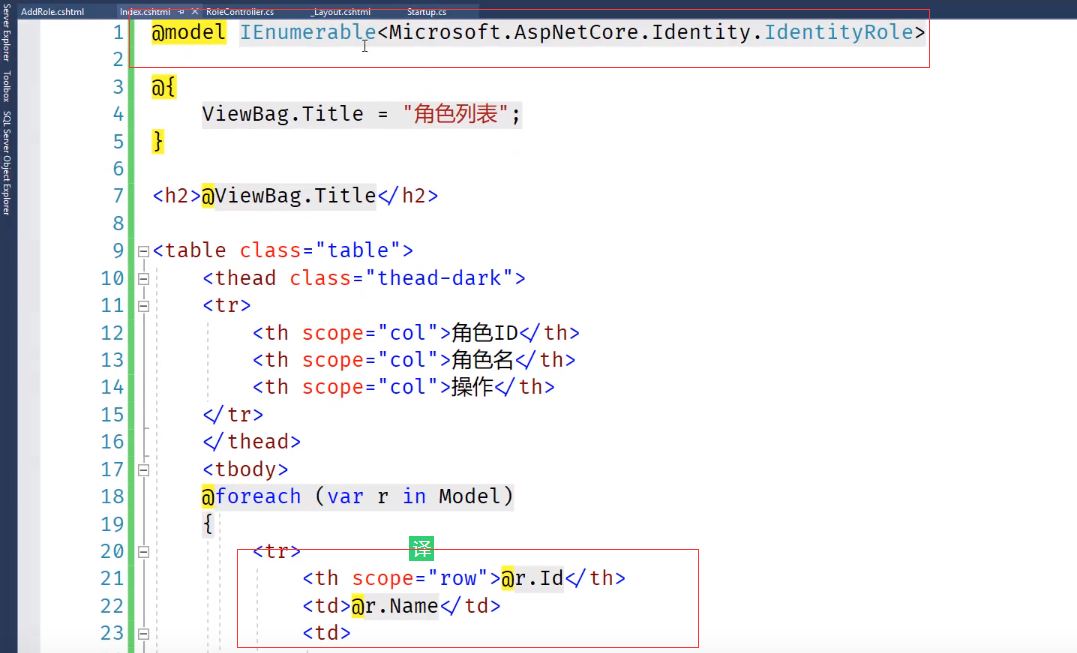Click the 角色名 header text
1077x653 pixels.
coord(482,360)
